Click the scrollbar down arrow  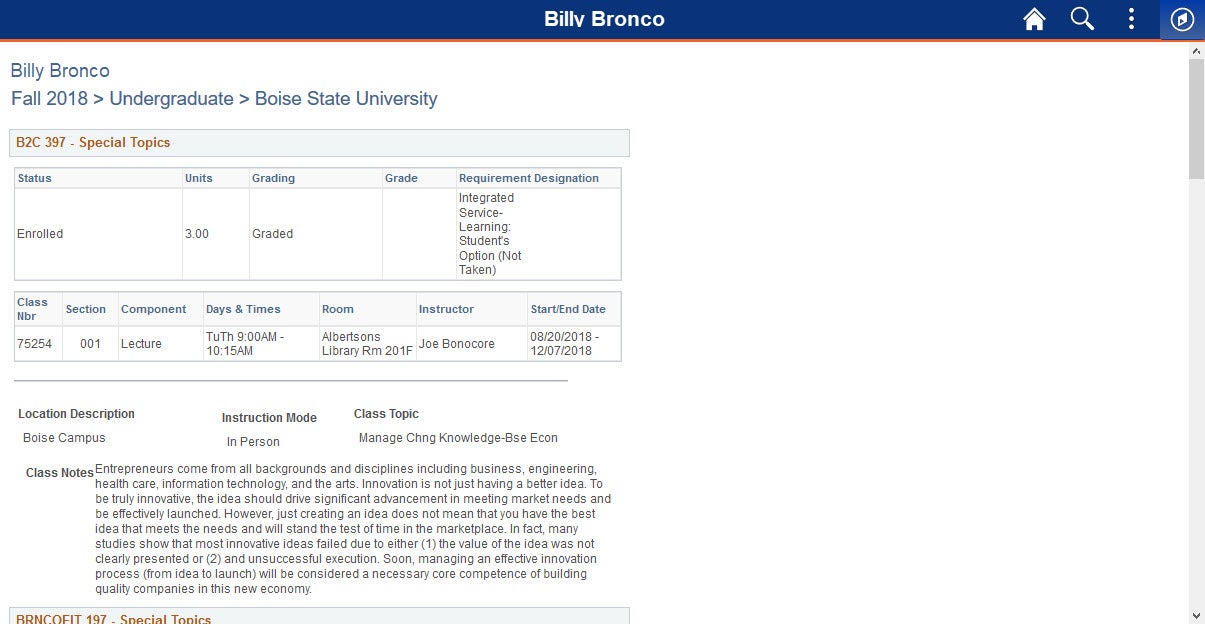[x=1196, y=615]
